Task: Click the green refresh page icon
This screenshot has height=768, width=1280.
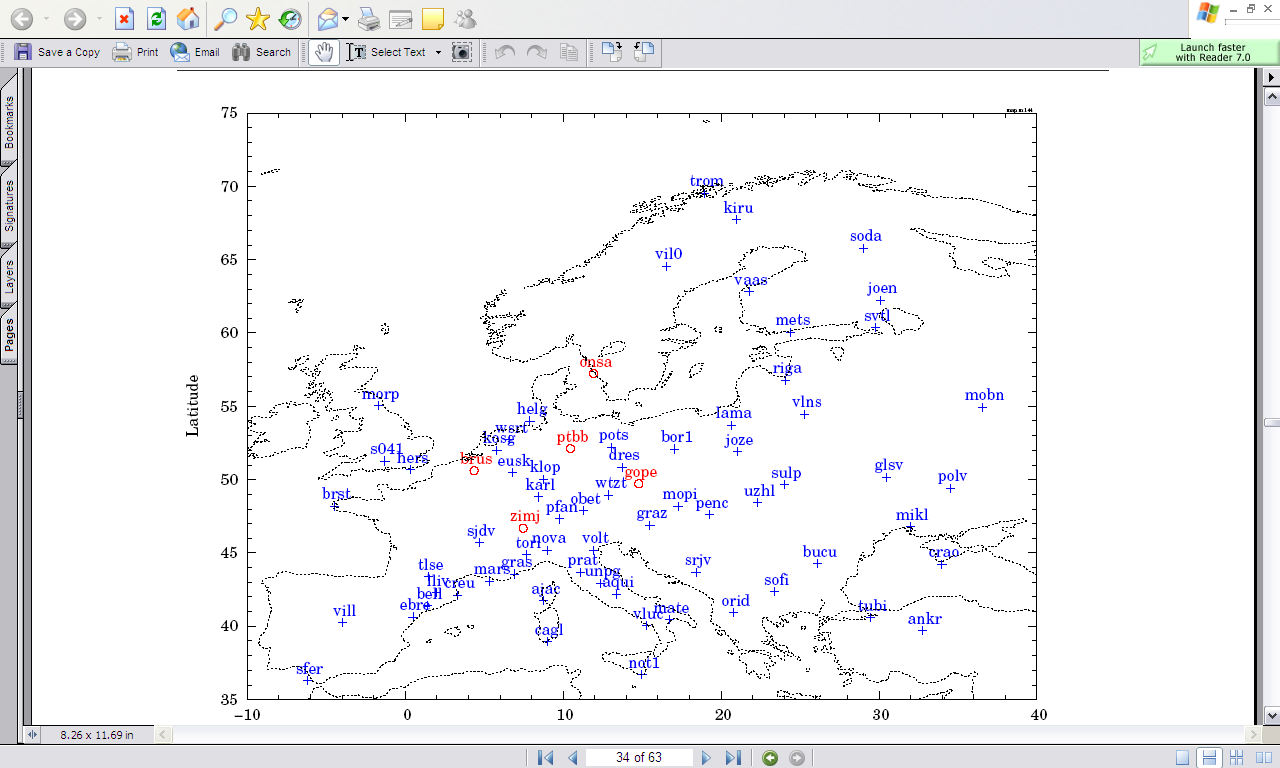Action: pyautogui.click(x=156, y=18)
